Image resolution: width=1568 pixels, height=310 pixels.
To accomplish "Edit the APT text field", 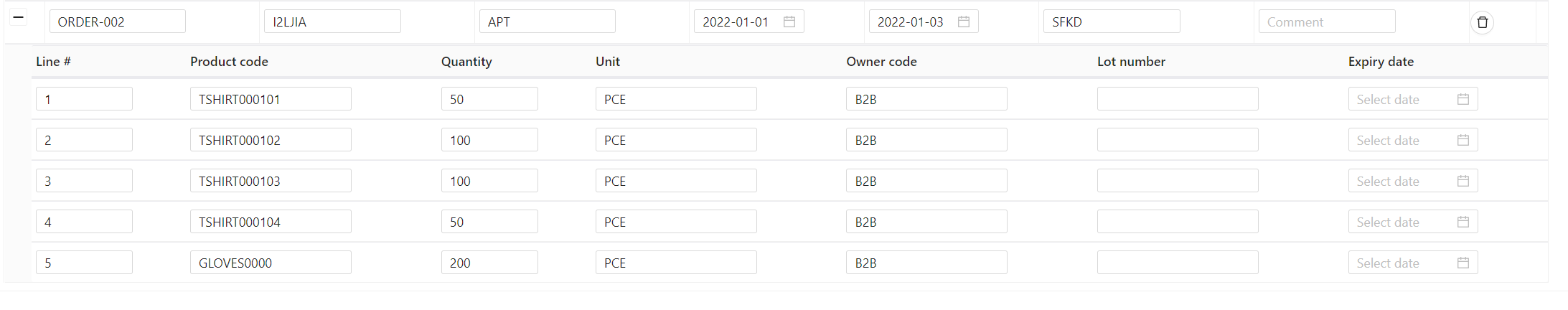I will [x=547, y=22].
